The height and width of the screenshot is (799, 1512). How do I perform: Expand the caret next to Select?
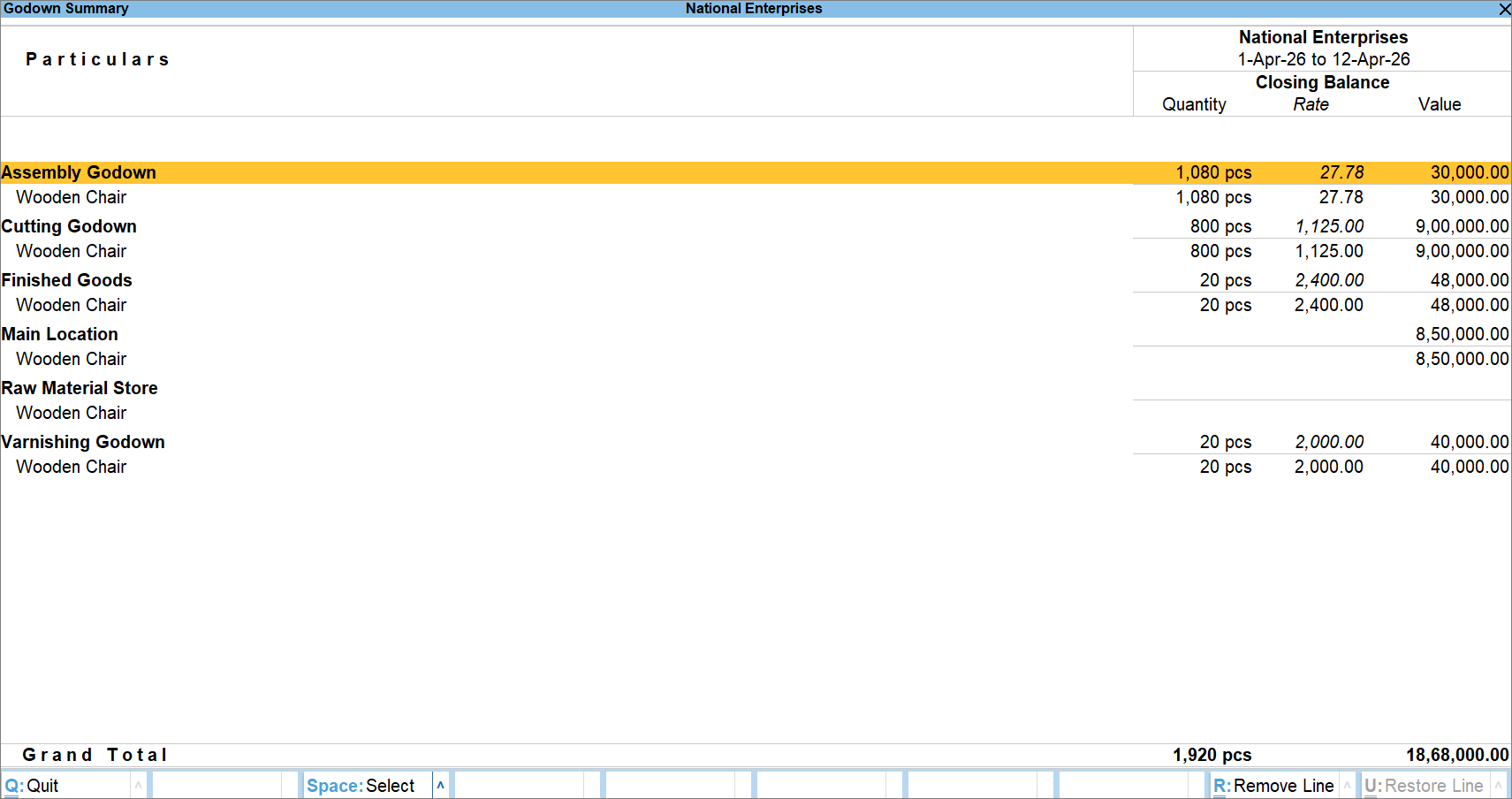(440, 786)
